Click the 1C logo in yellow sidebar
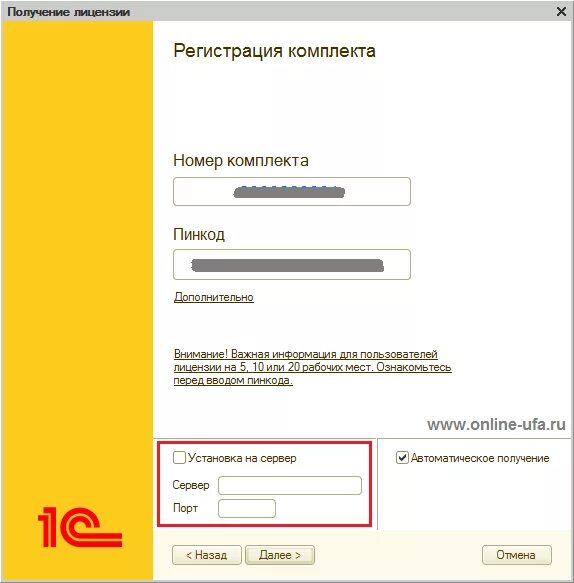Screen dimensions: 574x583 coord(80,527)
